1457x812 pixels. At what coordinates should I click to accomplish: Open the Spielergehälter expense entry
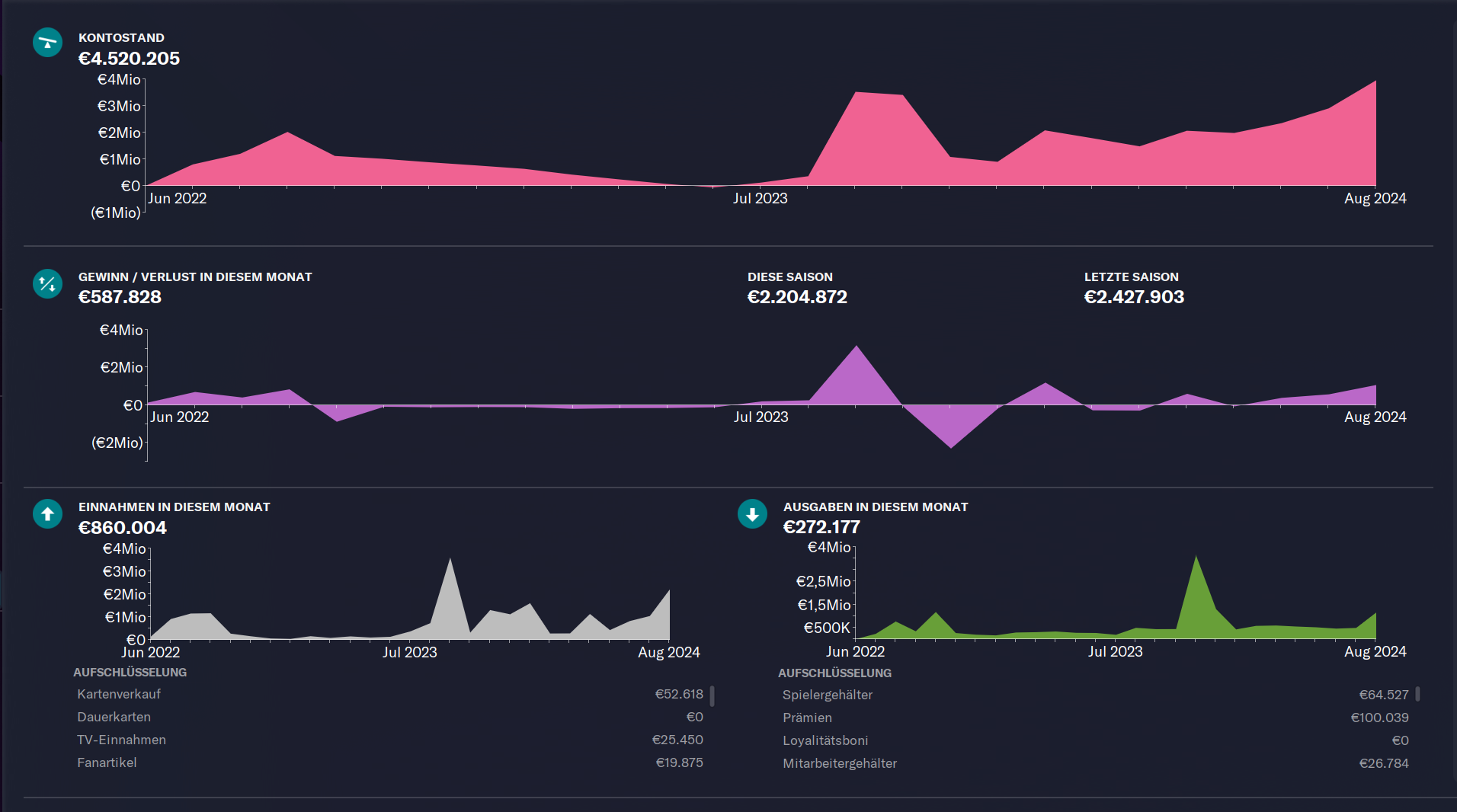point(1095,695)
